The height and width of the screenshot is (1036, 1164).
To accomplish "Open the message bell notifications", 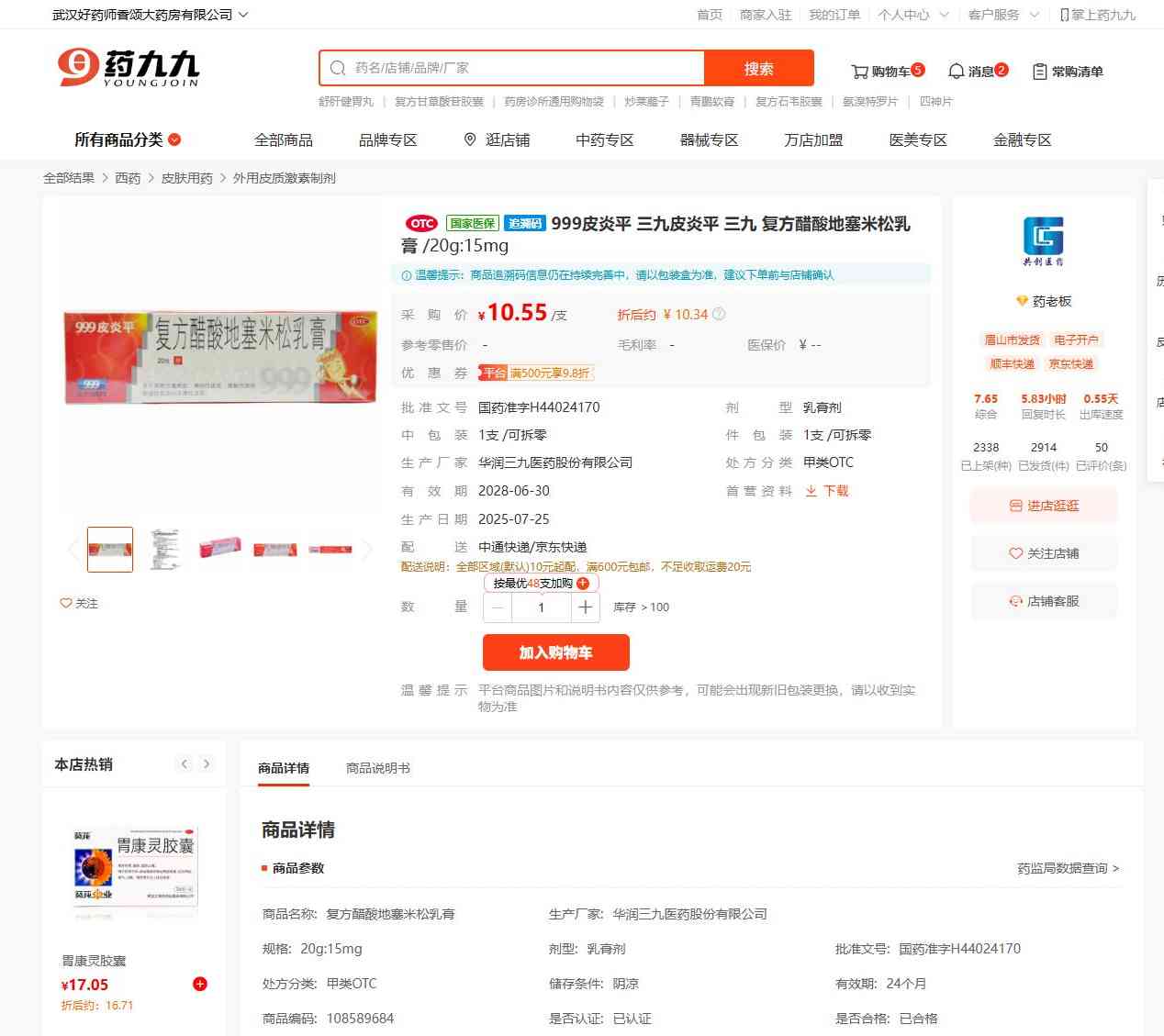I will 956,72.
